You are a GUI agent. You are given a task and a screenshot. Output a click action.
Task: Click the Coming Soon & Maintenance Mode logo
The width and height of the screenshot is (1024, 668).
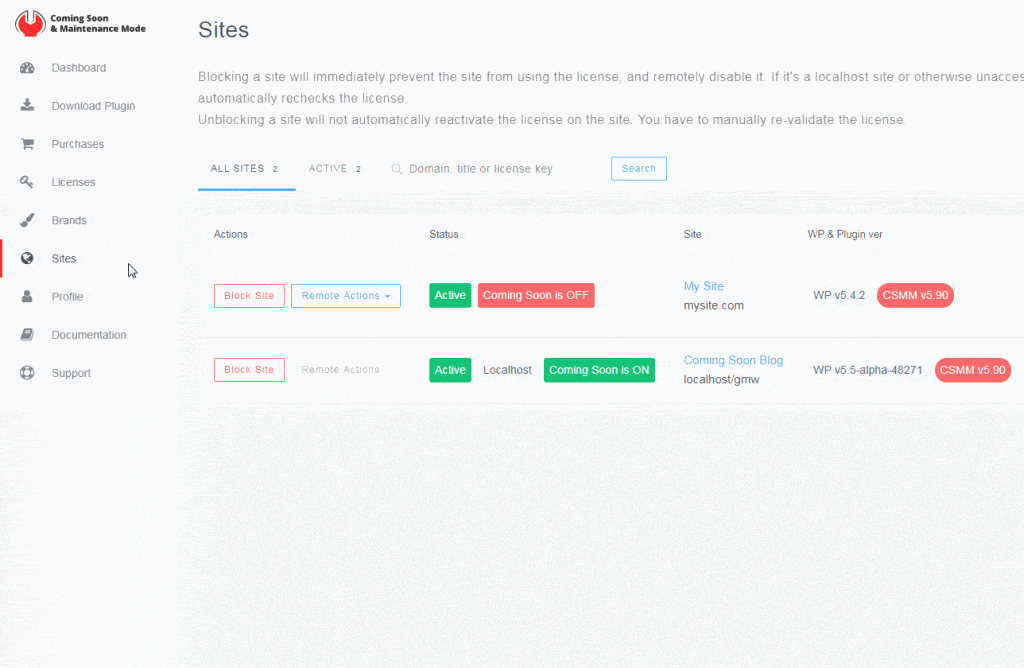pos(81,23)
